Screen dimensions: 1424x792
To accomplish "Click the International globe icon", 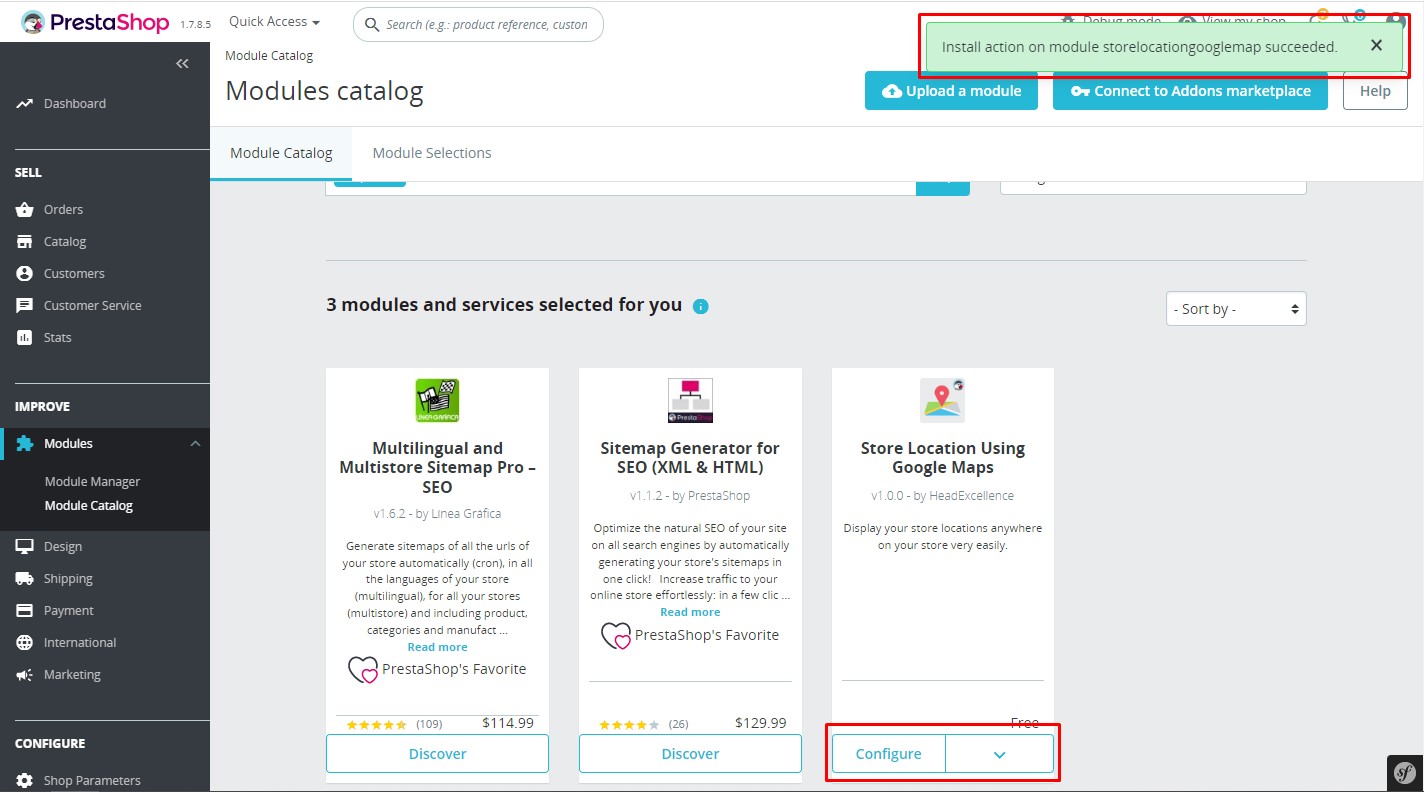I will pyautogui.click(x=25, y=642).
